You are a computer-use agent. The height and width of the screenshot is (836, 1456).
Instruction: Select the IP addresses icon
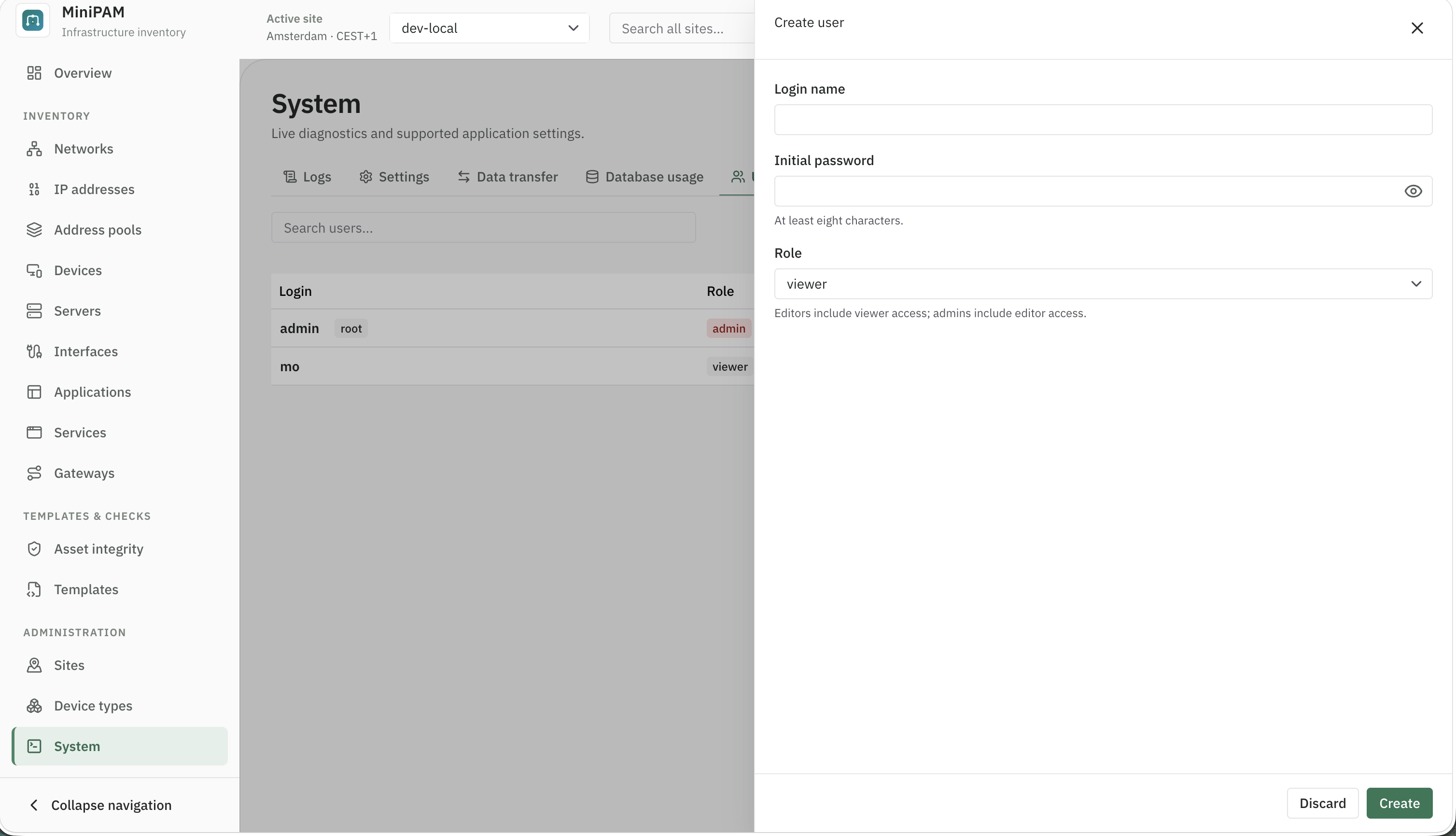coord(34,190)
